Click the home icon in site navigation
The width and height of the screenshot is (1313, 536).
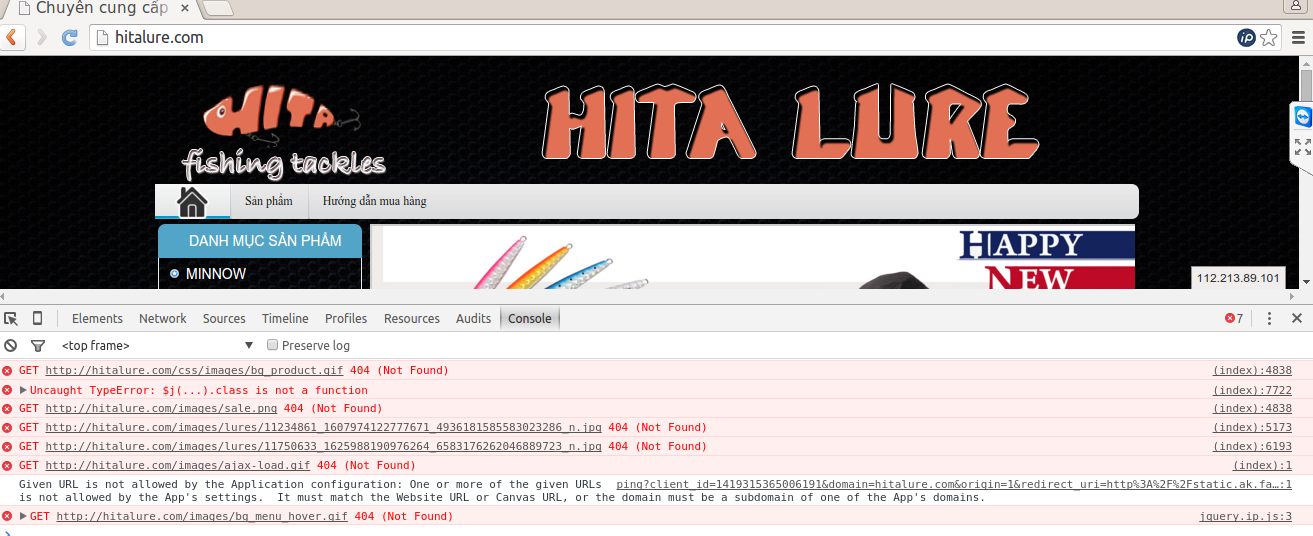(192, 201)
